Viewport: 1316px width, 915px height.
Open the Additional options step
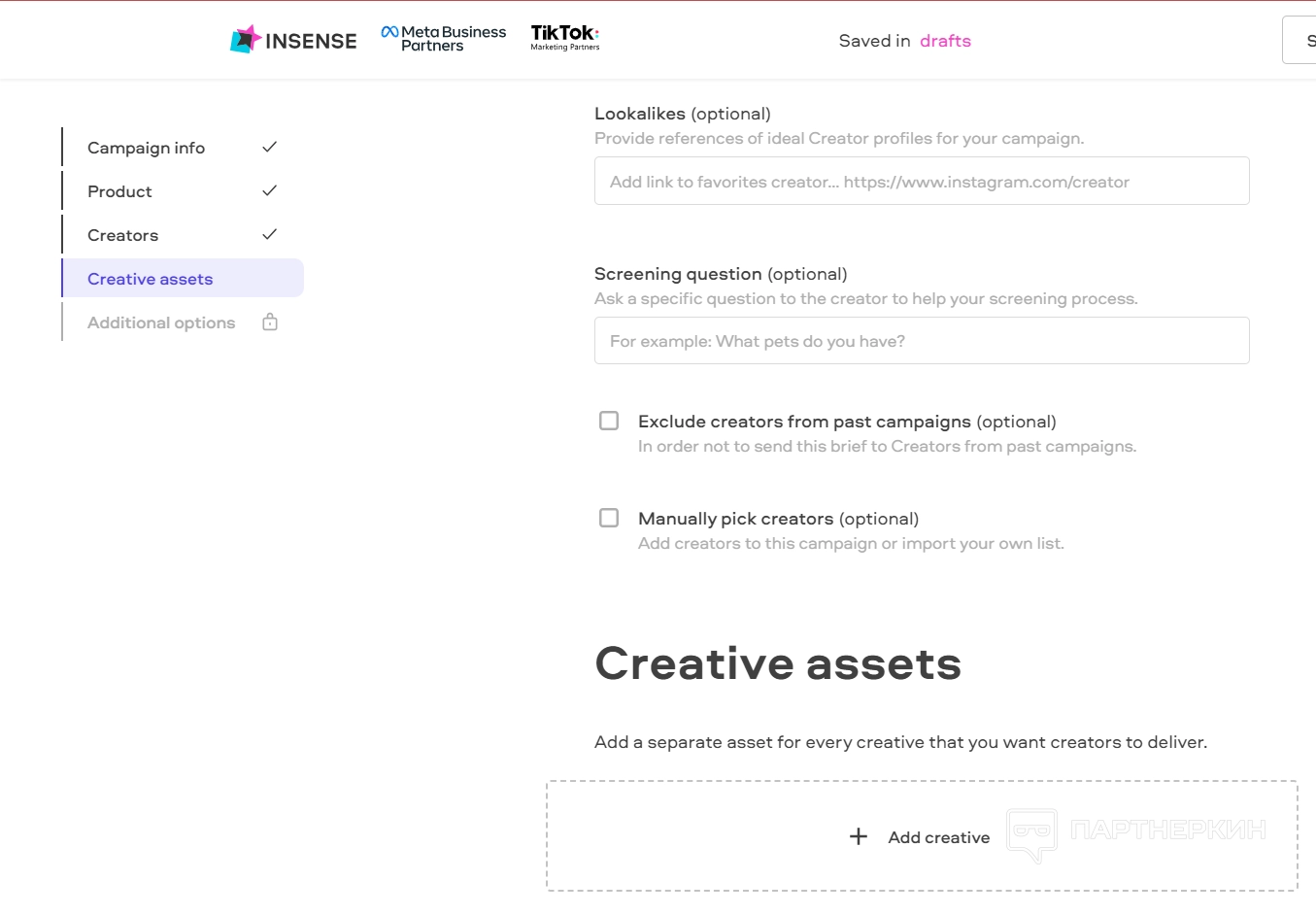(x=161, y=322)
